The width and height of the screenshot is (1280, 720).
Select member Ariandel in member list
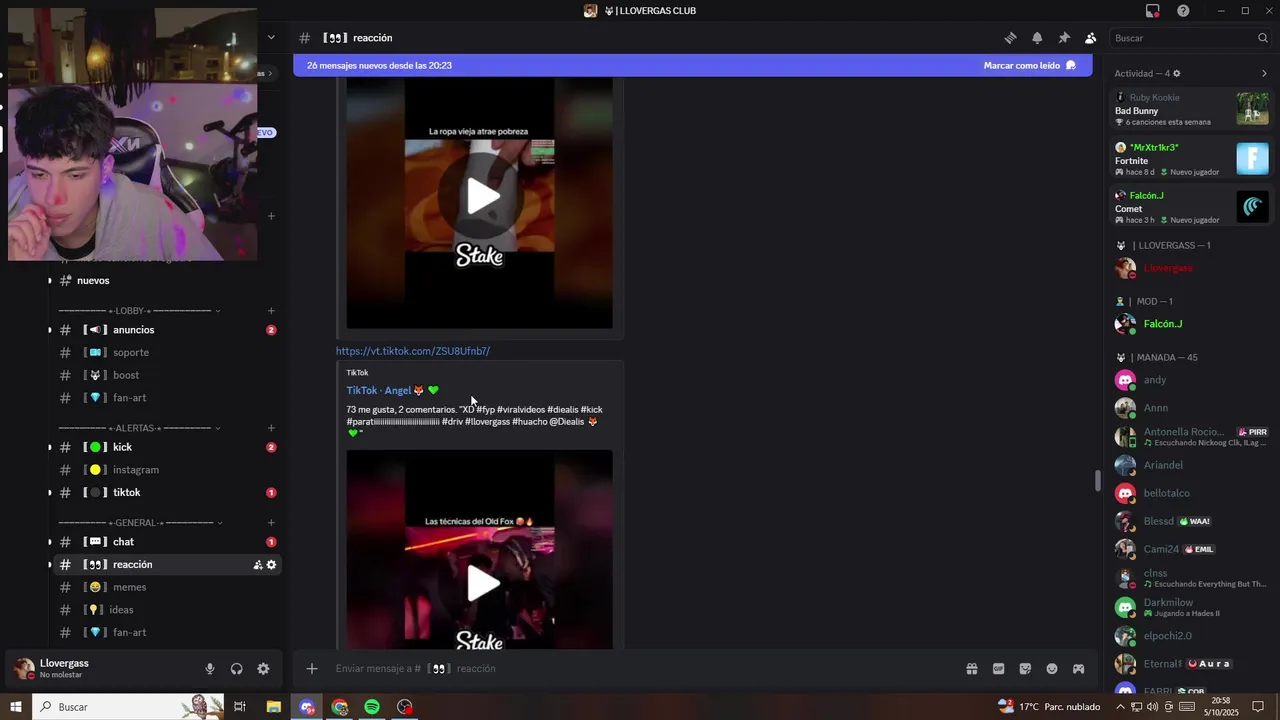pyautogui.click(x=1191, y=465)
